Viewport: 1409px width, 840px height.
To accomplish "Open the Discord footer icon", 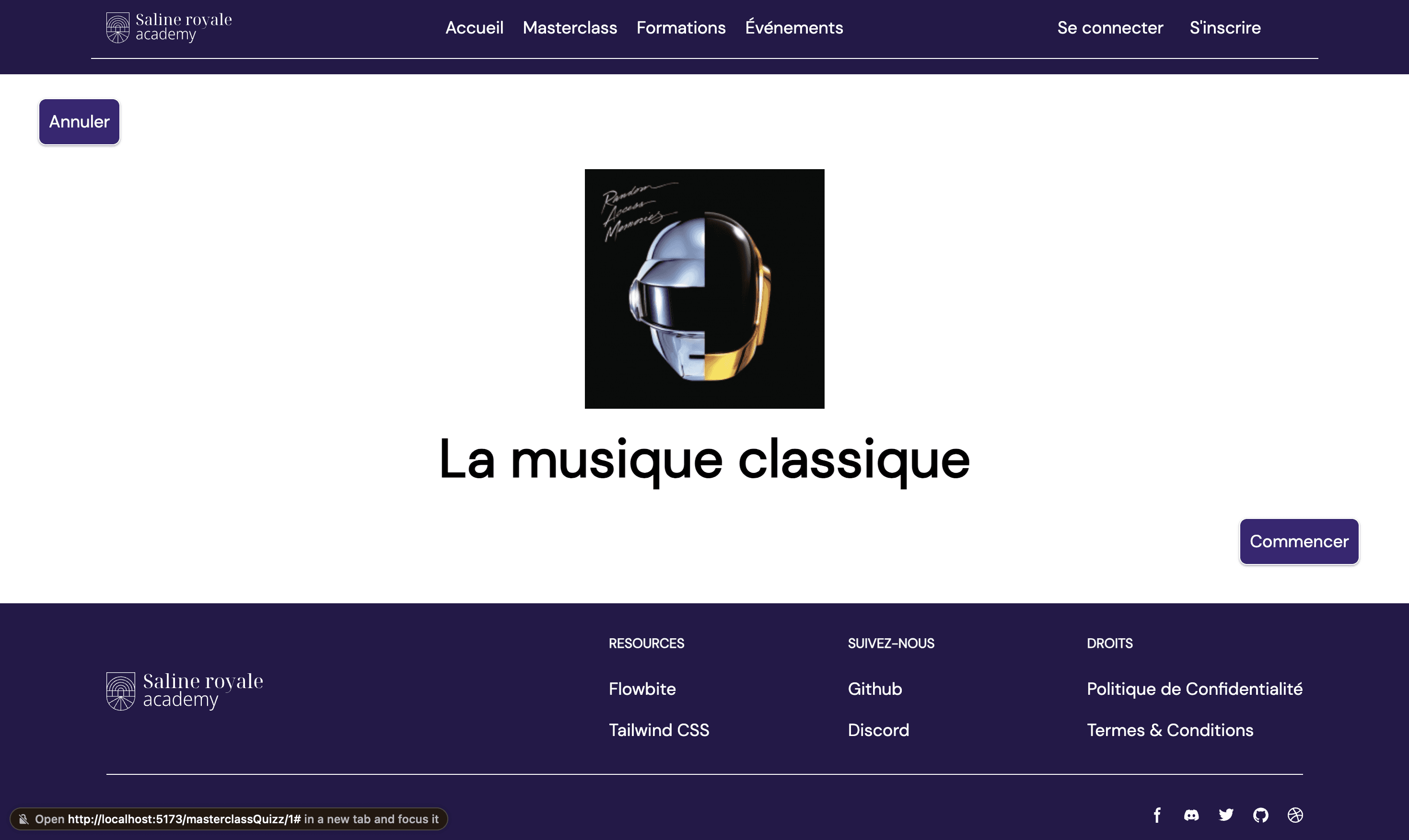I will pos(1191,815).
